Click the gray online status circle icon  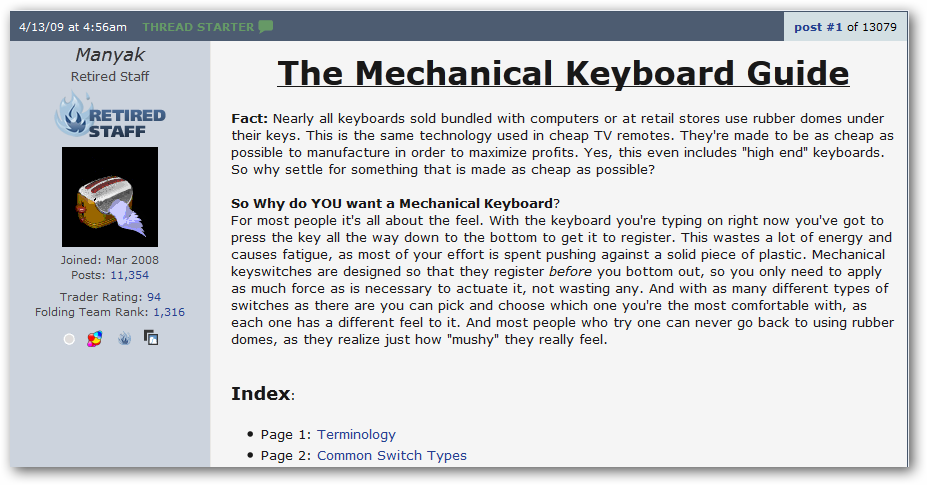click(x=69, y=340)
